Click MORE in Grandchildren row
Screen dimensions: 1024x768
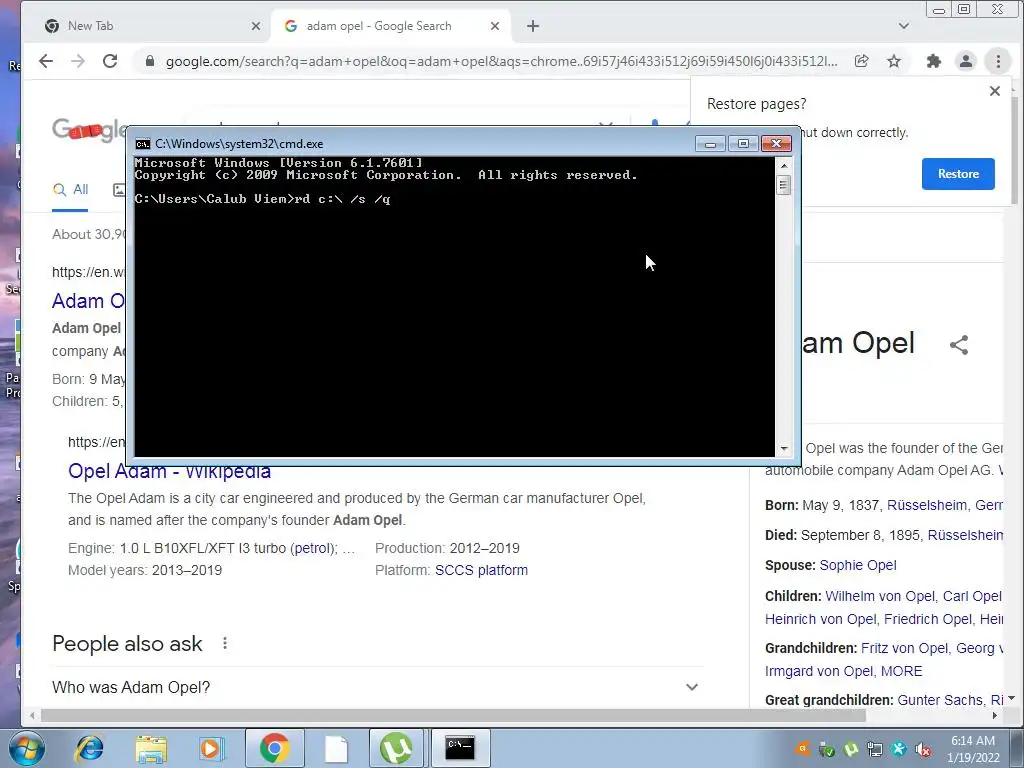point(901,671)
